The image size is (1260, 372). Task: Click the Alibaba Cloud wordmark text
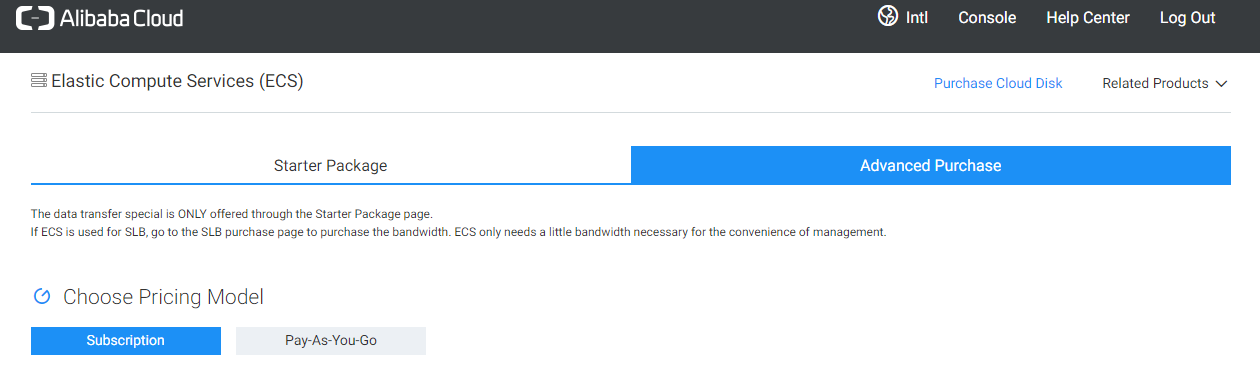pos(121,18)
